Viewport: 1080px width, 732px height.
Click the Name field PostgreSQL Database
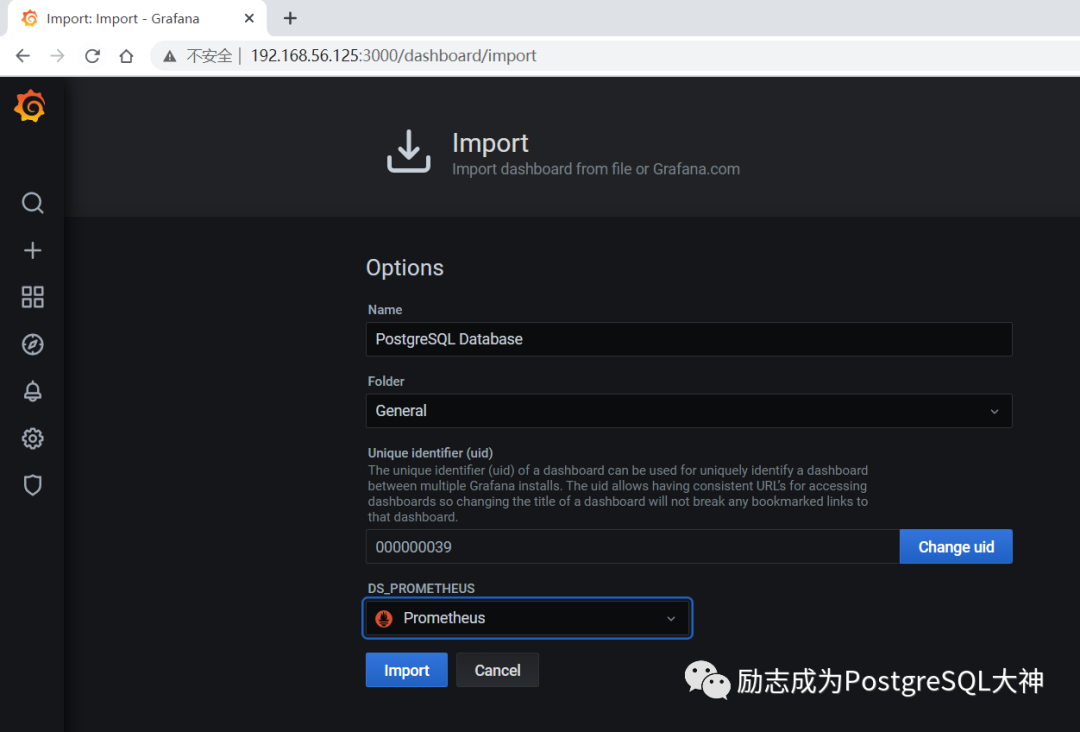[689, 339]
